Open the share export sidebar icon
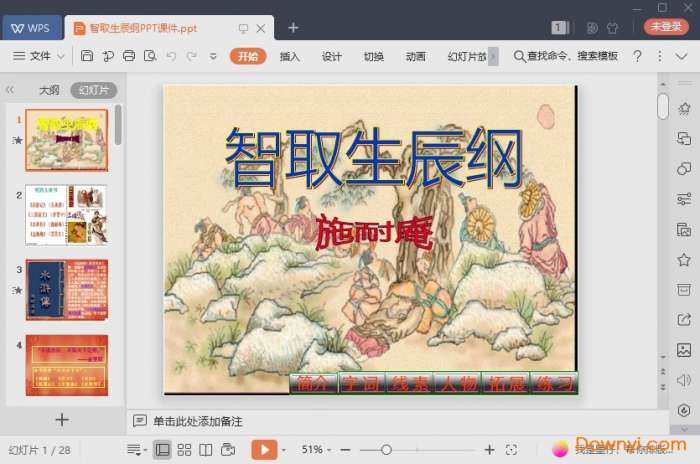The width and height of the screenshot is (700, 464). (x=684, y=319)
